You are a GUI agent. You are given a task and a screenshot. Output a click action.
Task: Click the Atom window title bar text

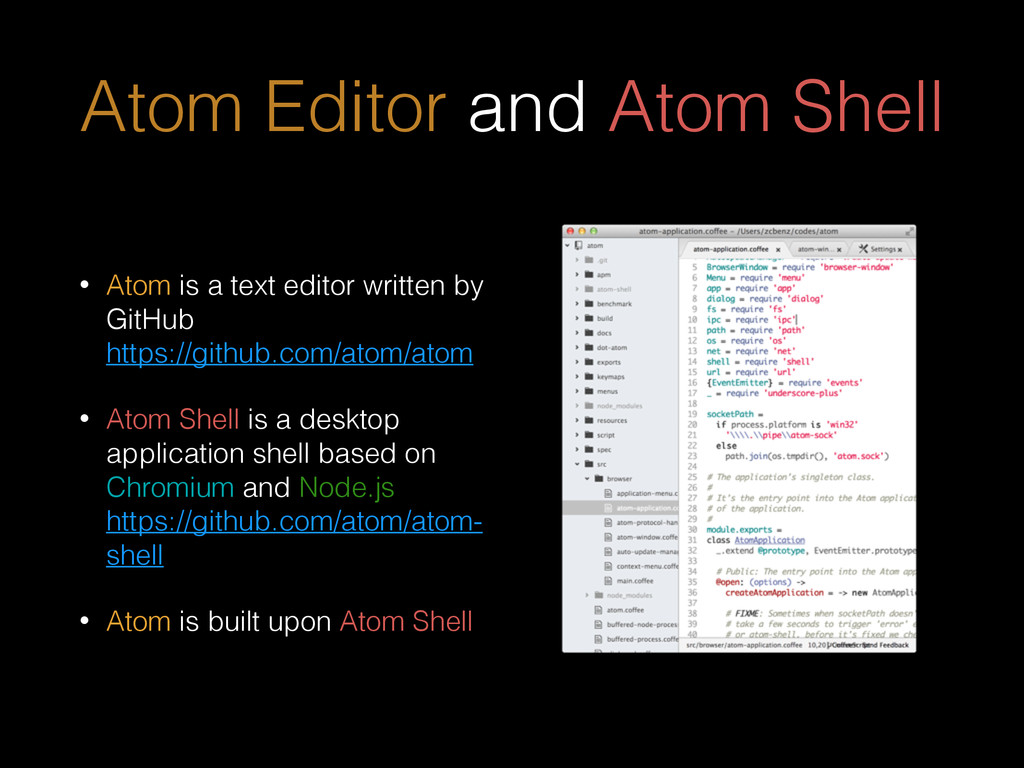[738, 231]
